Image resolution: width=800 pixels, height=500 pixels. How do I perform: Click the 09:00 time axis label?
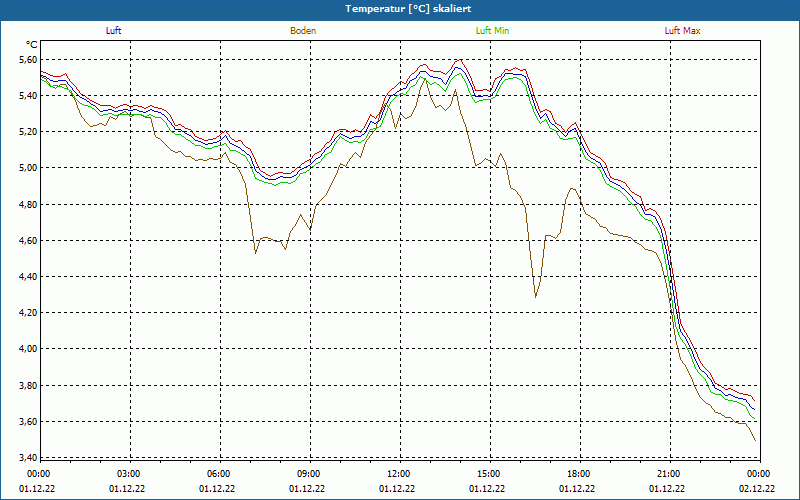click(x=308, y=474)
